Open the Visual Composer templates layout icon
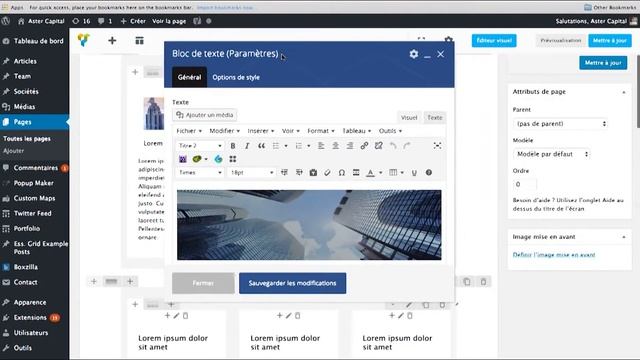Viewport: 640px width, 360px height. pyautogui.click(x=140, y=40)
